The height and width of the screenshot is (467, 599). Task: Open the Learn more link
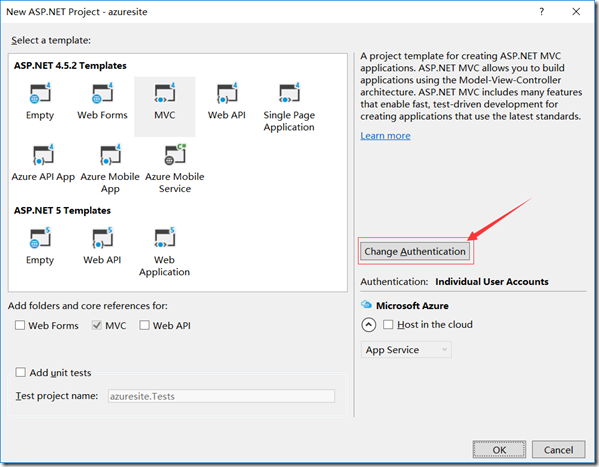[385, 136]
